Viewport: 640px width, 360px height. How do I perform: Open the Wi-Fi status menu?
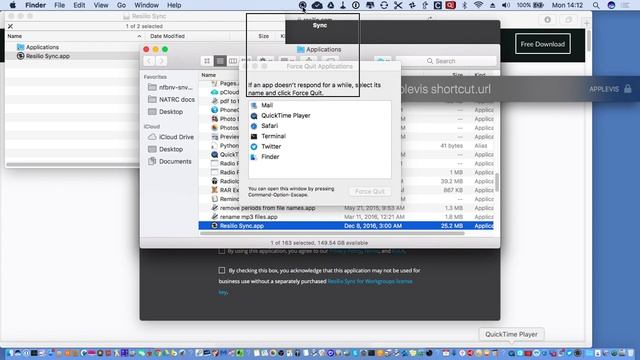(478, 5)
